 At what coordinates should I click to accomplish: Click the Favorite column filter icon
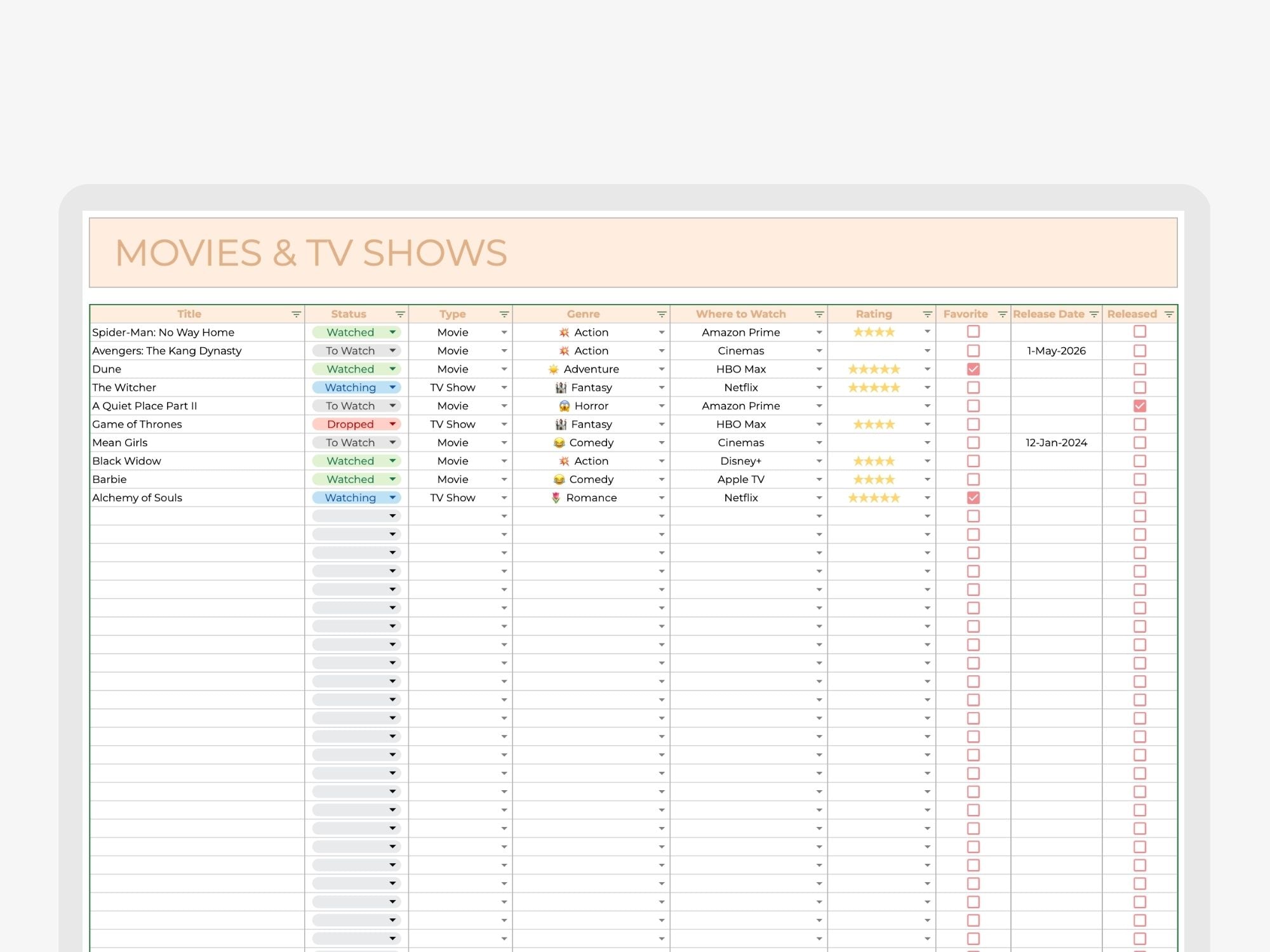(x=1002, y=314)
